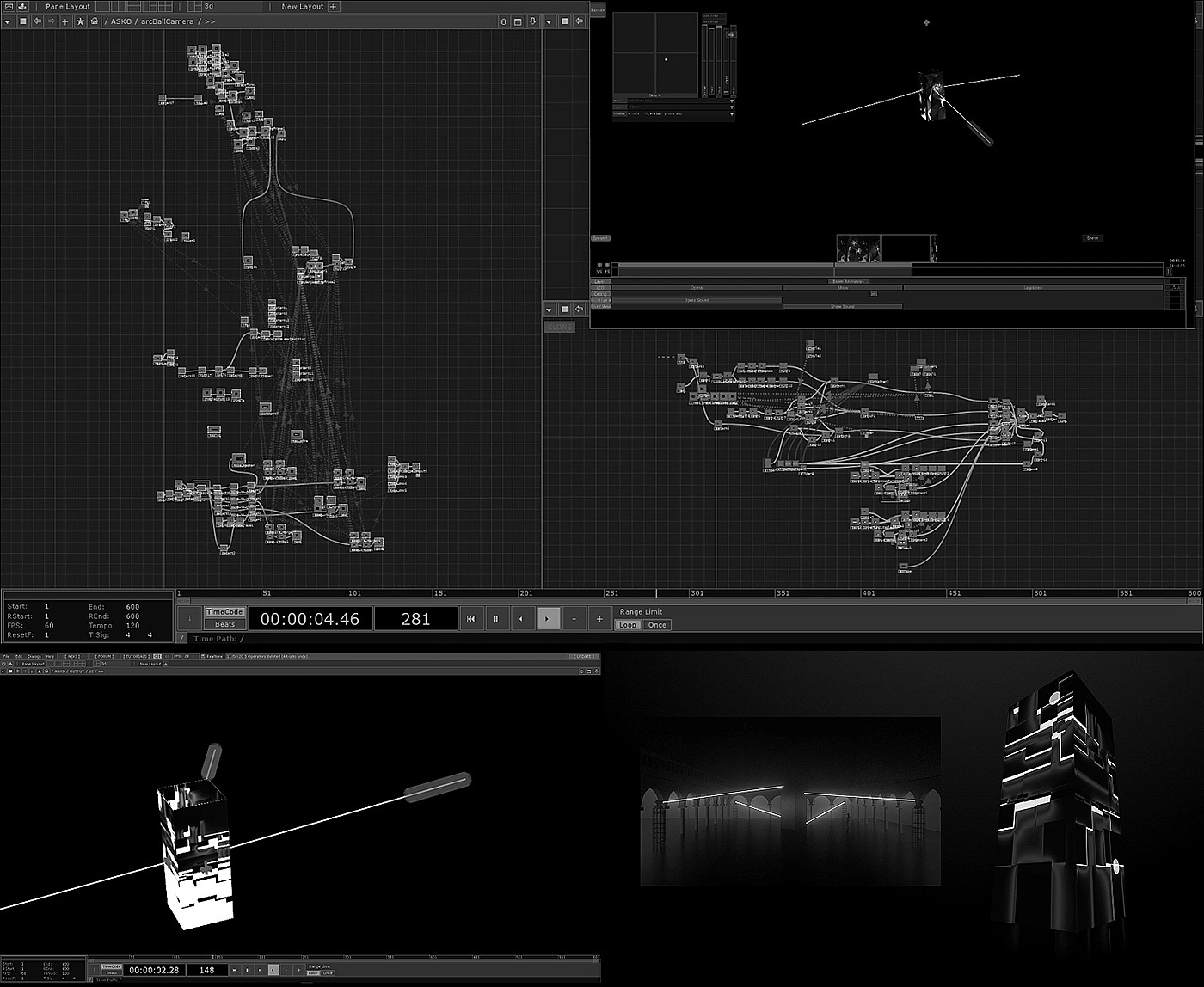
Task: Click the timecode display 00:00:04.46
Action: [x=310, y=619]
